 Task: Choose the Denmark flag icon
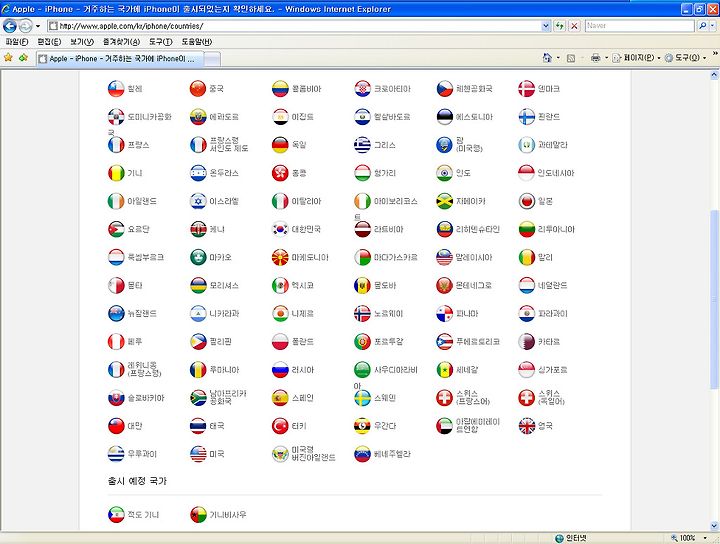click(x=526, y=89)
